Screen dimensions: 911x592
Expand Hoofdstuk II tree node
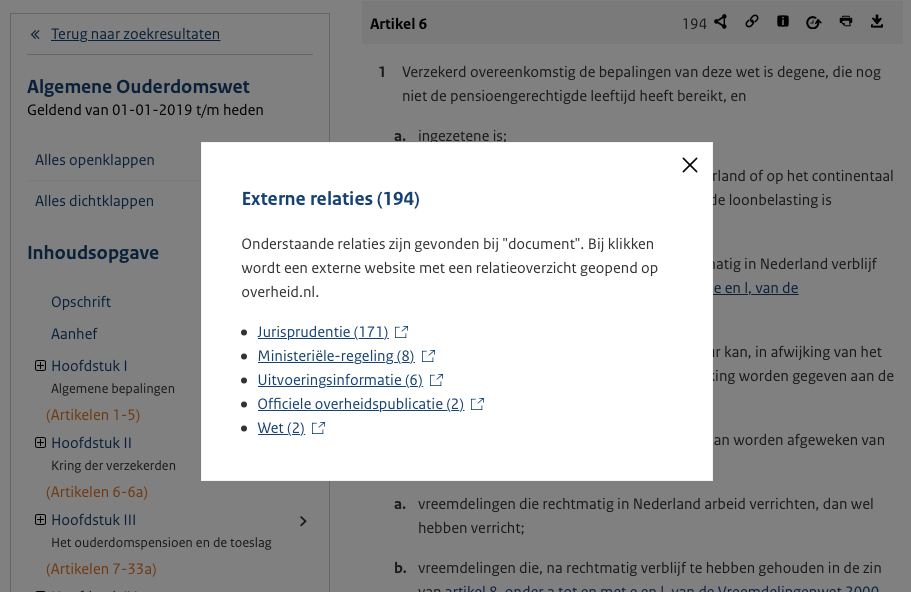click(x=41, y=443)
